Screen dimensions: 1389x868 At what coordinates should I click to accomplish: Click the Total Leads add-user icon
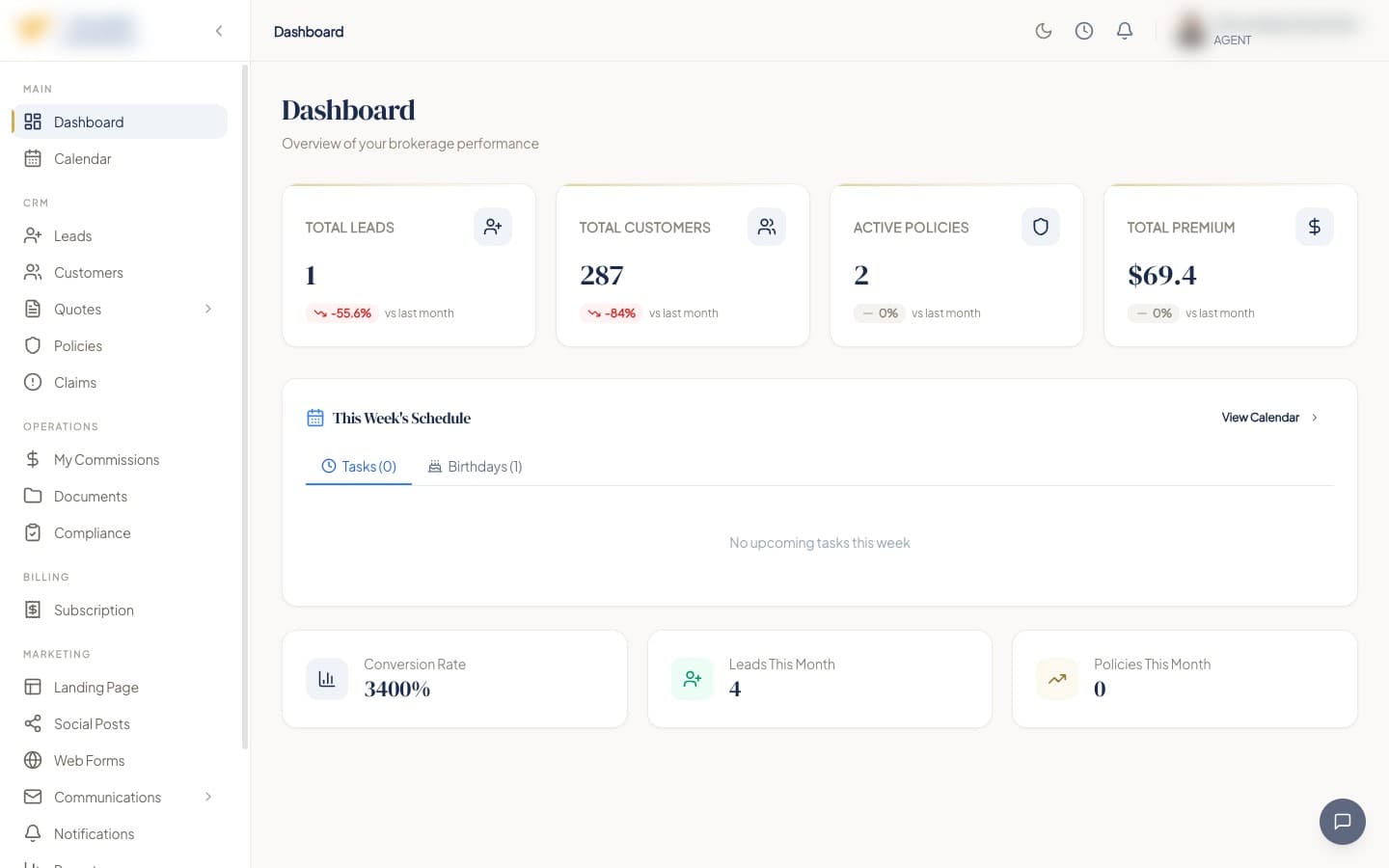coord(493,227)
